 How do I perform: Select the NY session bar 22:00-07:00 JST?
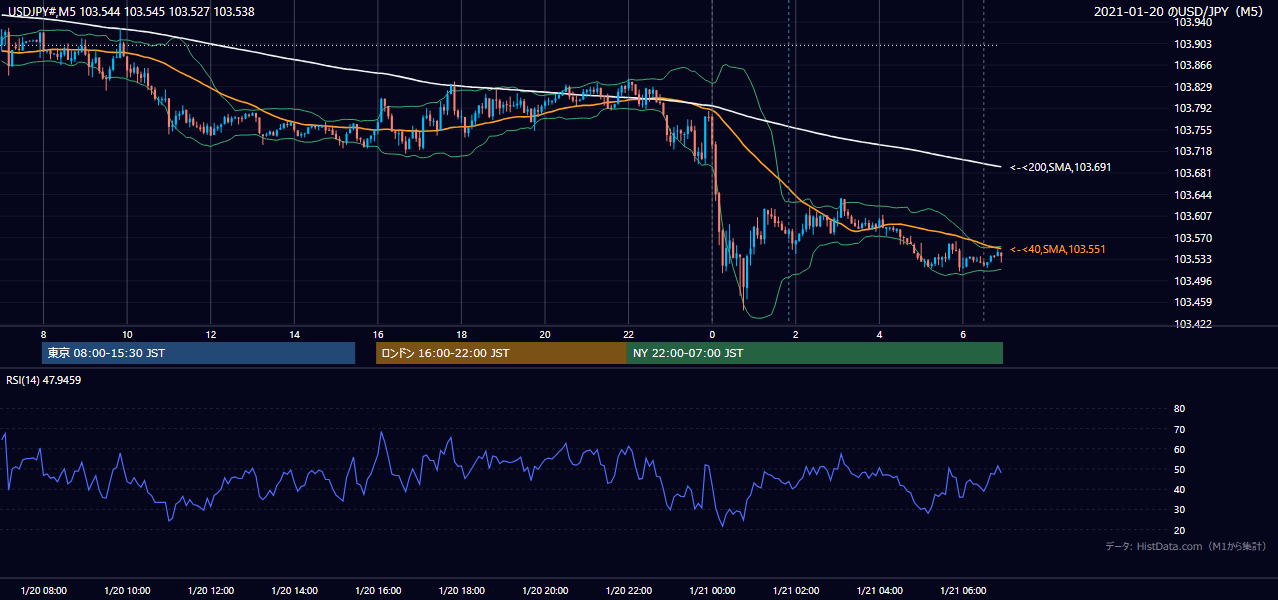(815, 353)
